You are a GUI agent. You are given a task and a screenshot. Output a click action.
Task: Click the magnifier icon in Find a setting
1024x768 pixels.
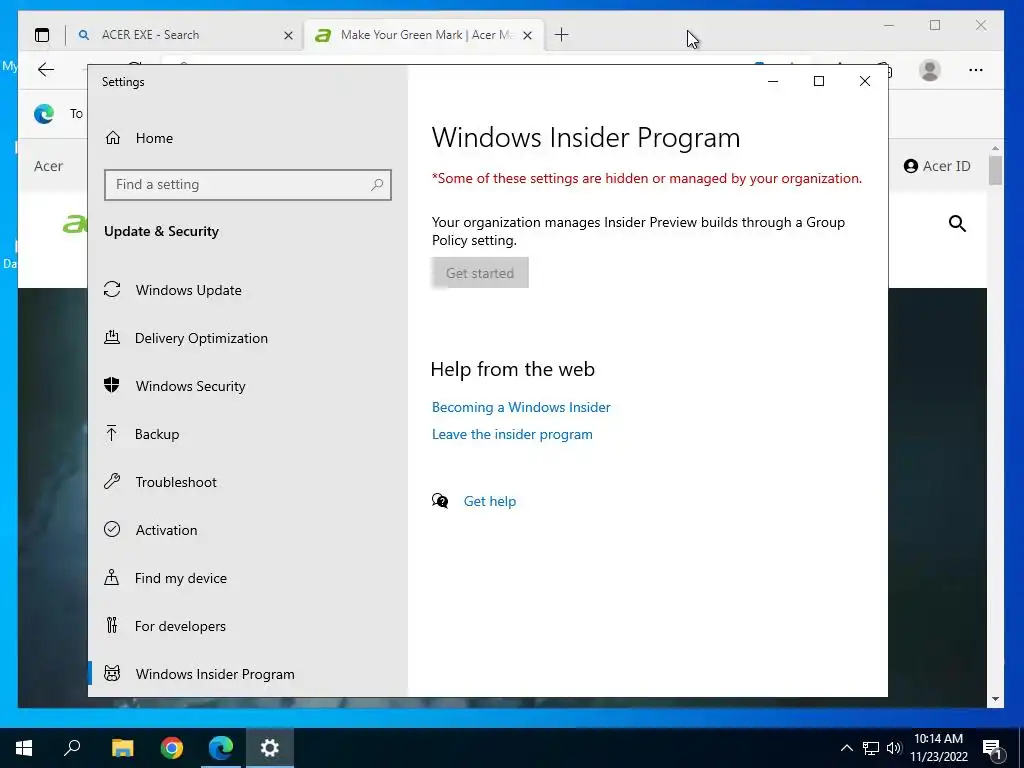(377, 185)
